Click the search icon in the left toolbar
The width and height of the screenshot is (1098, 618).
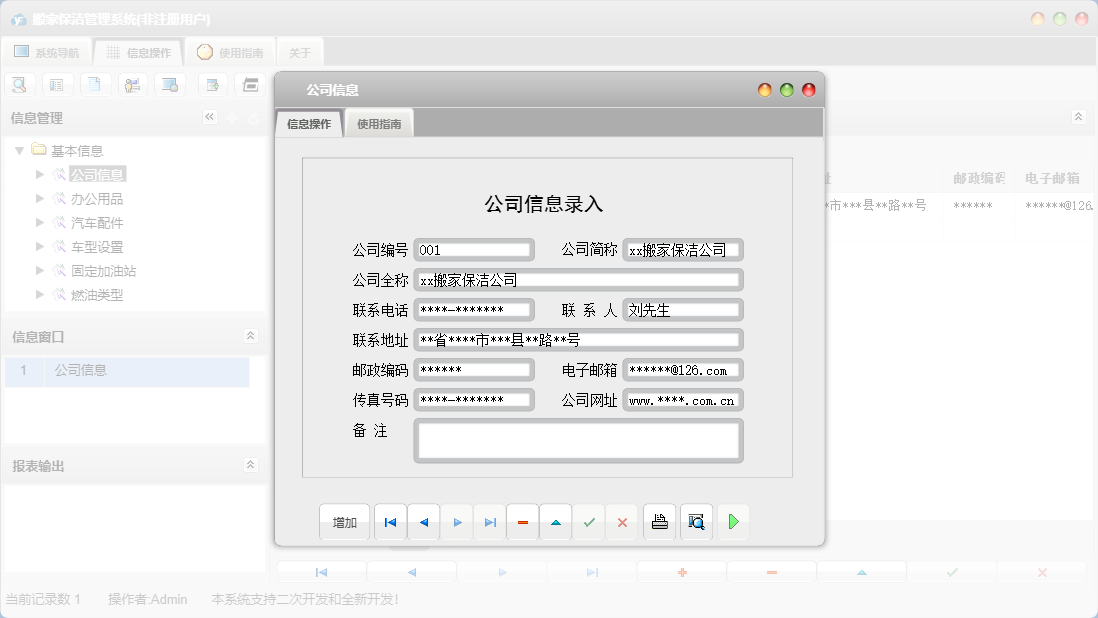(x=19, y=84)
